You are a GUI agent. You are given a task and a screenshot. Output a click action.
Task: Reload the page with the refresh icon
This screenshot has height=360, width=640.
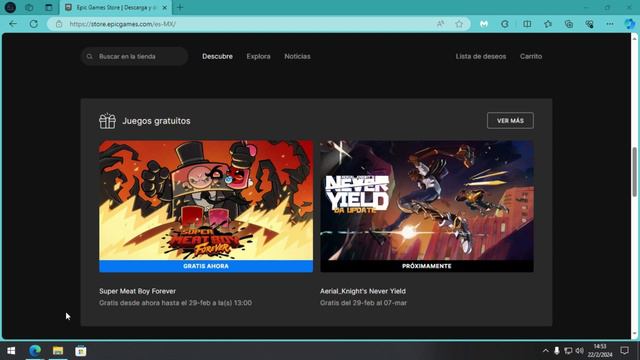point(33,24)
